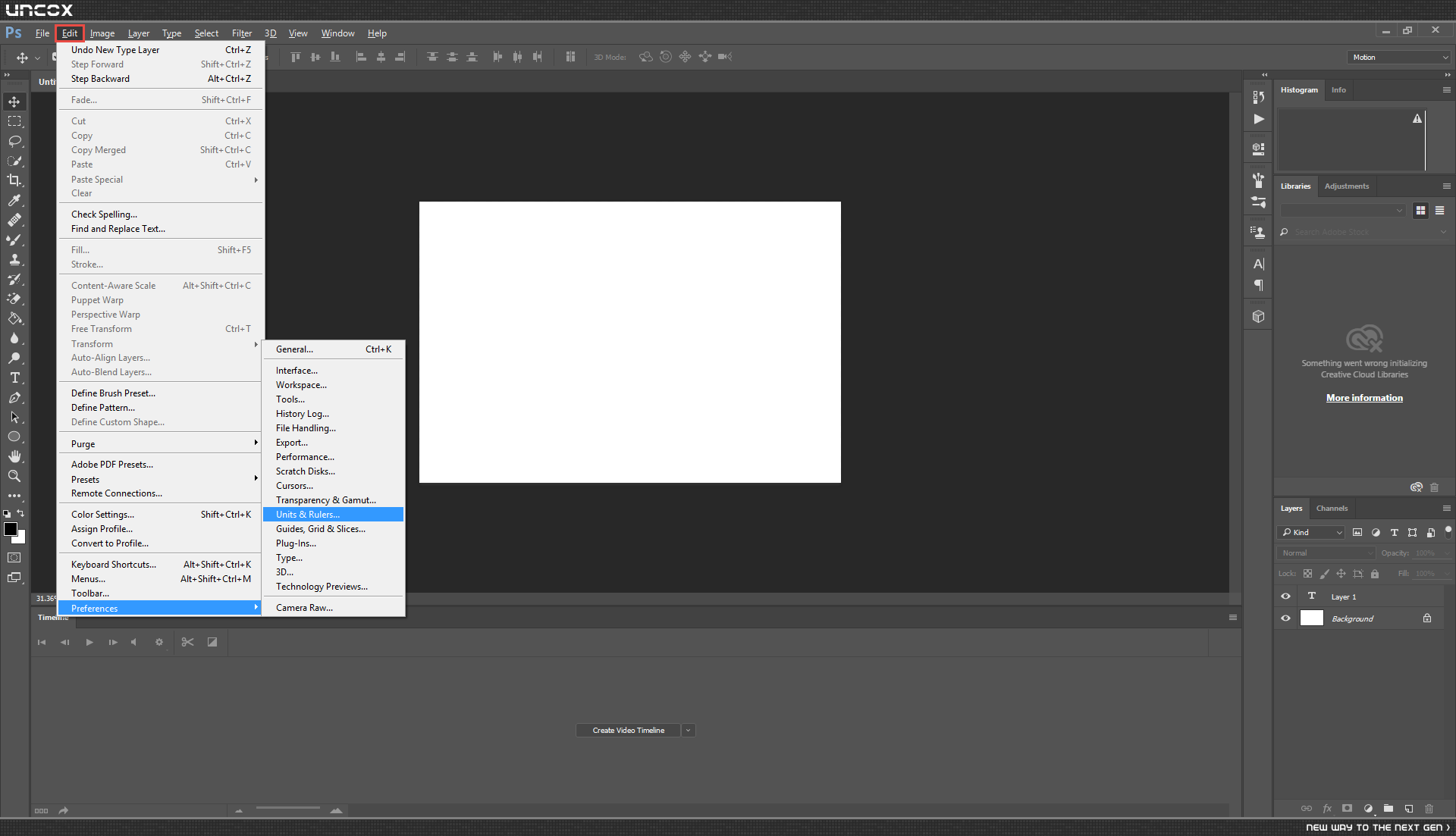The height and width of the screenshot is (836, 1456).
Task: Select the Hand tool
Action: coord(14,456)
